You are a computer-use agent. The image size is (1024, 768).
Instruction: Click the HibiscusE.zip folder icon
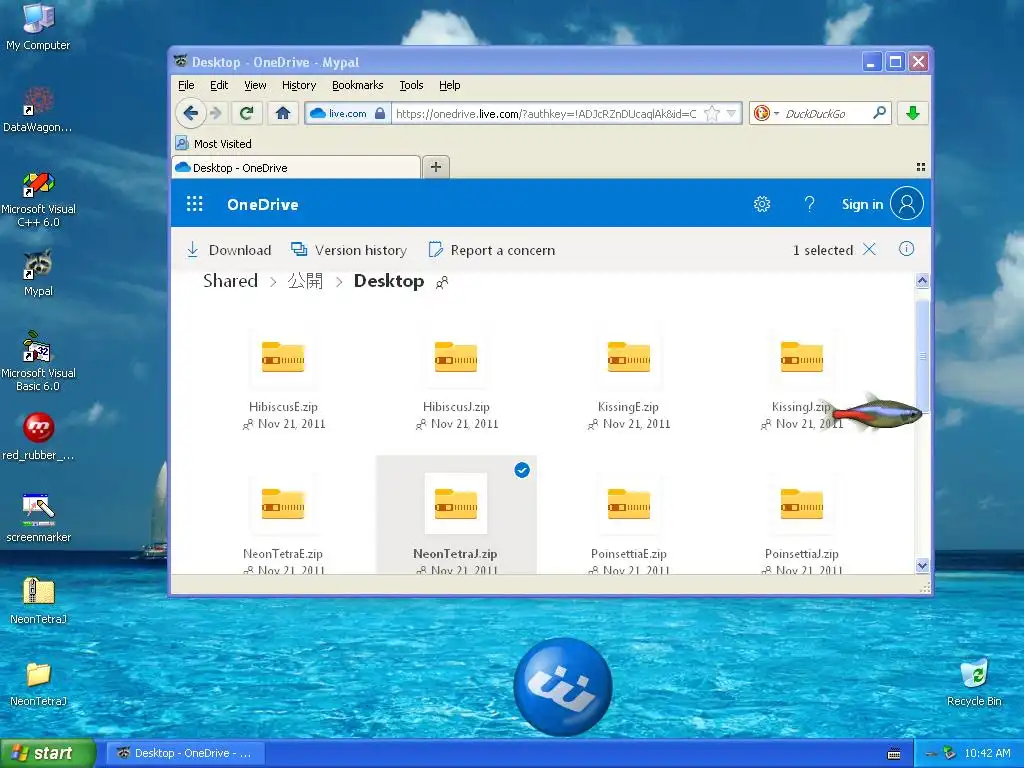click(x=283, y=357)
